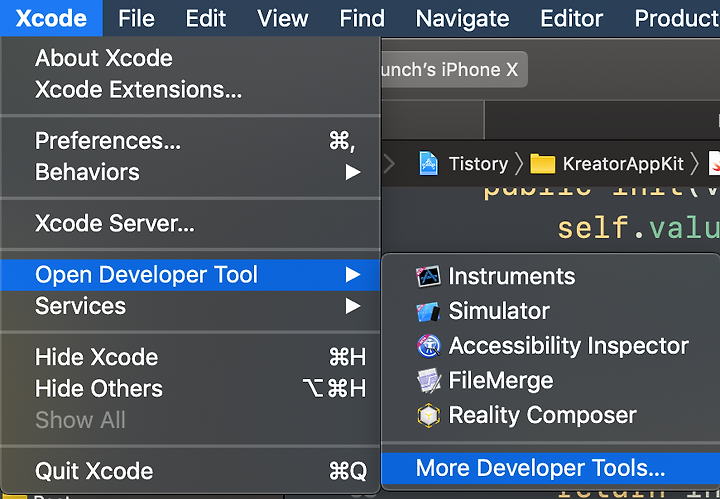Screen dimensions: 720x499
Task: Select Xcode Extensions... menu entry
Action: tap(190, 90)
